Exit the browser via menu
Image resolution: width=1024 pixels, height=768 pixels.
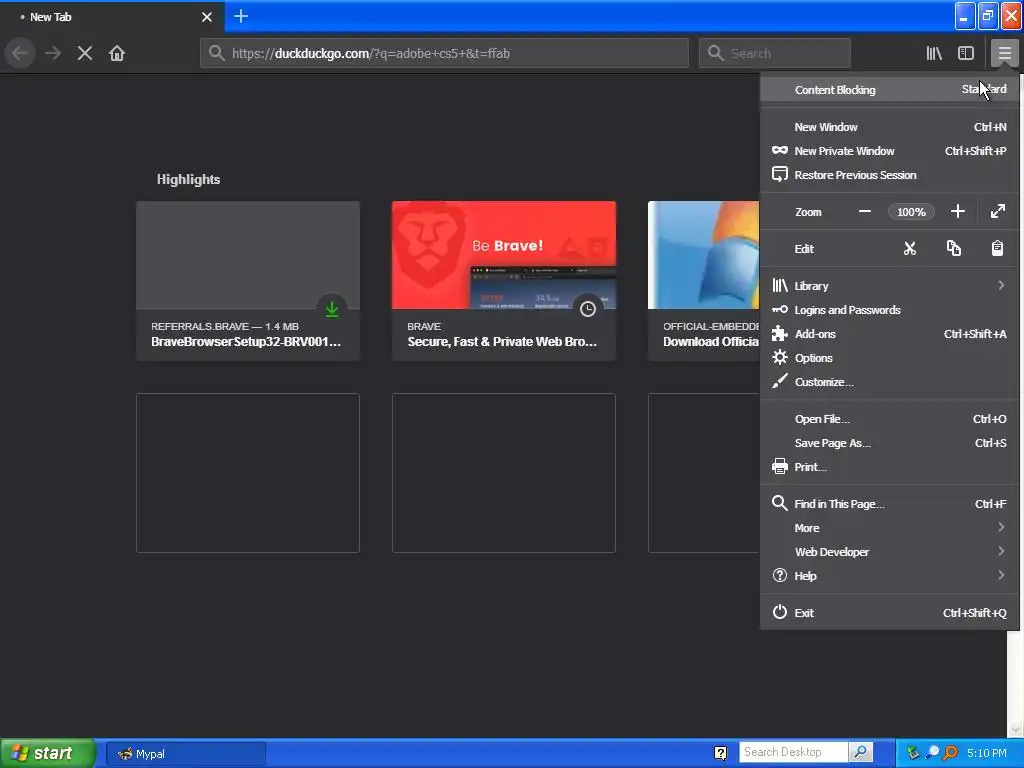pyautogui.click(x=889, y=613)
